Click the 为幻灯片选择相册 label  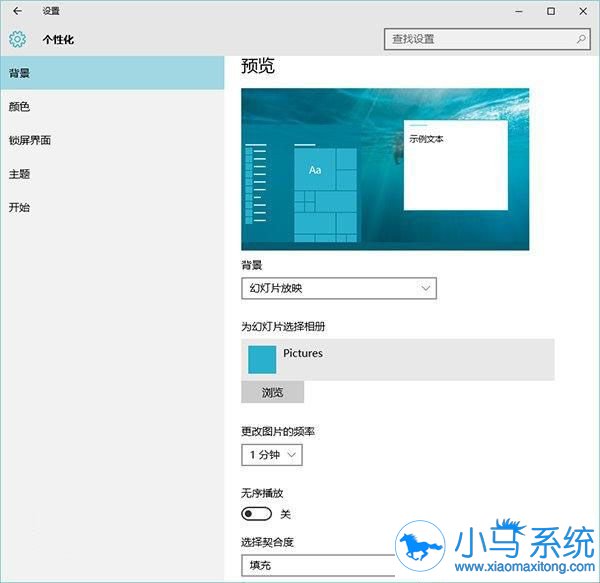(x=283, y=326)
